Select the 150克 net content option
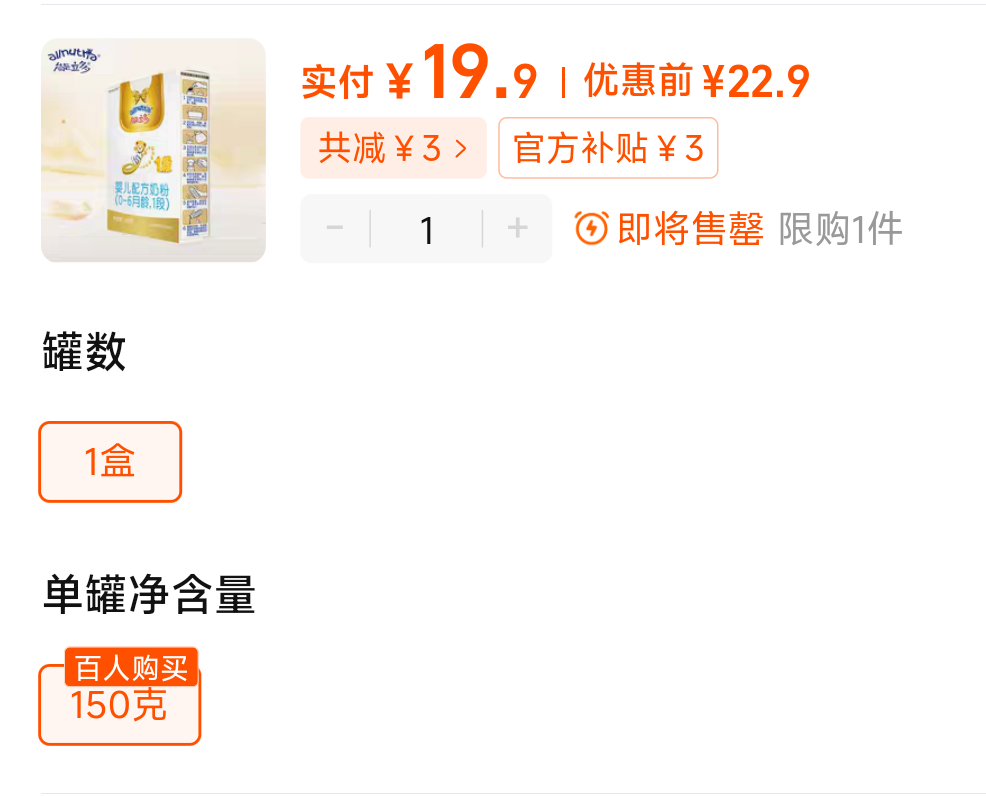 [119, 705]
